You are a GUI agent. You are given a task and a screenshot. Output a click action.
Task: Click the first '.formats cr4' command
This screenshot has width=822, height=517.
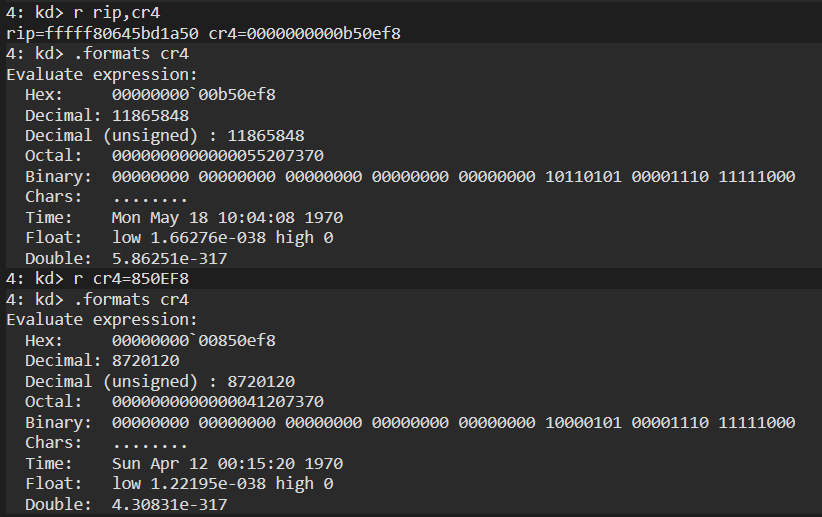coord(132,53)
